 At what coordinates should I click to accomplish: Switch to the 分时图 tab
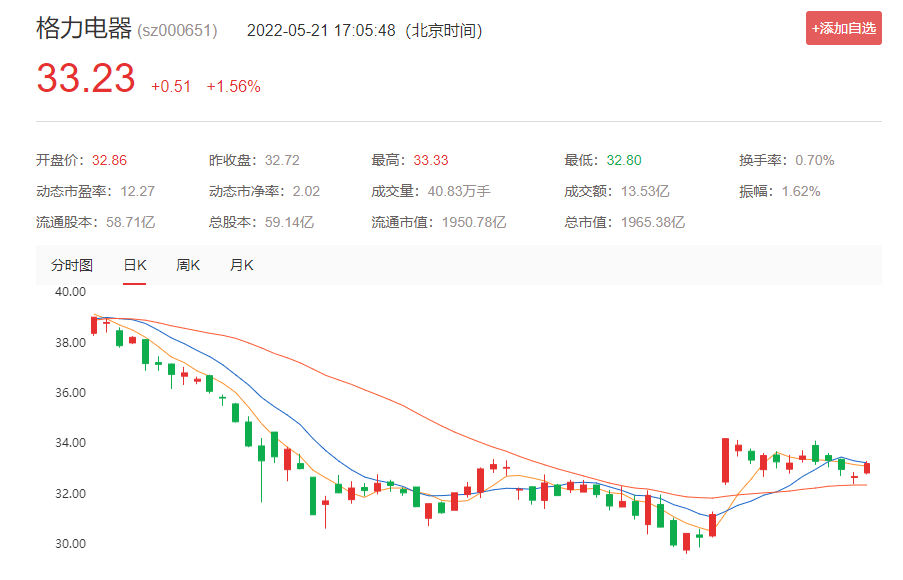[72, 265]
